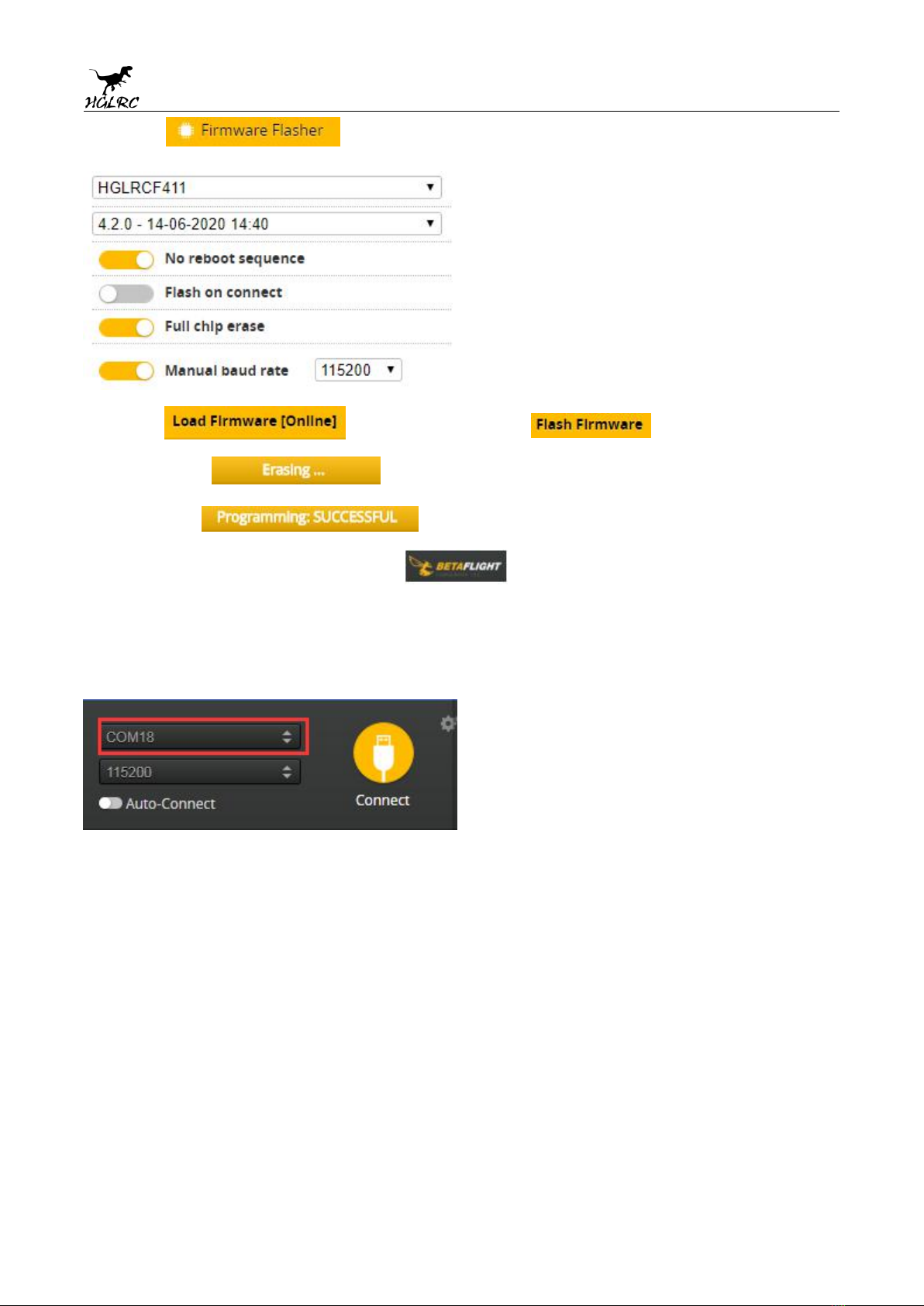Click the HGLRC dinosaur logo

coord(112,87)
